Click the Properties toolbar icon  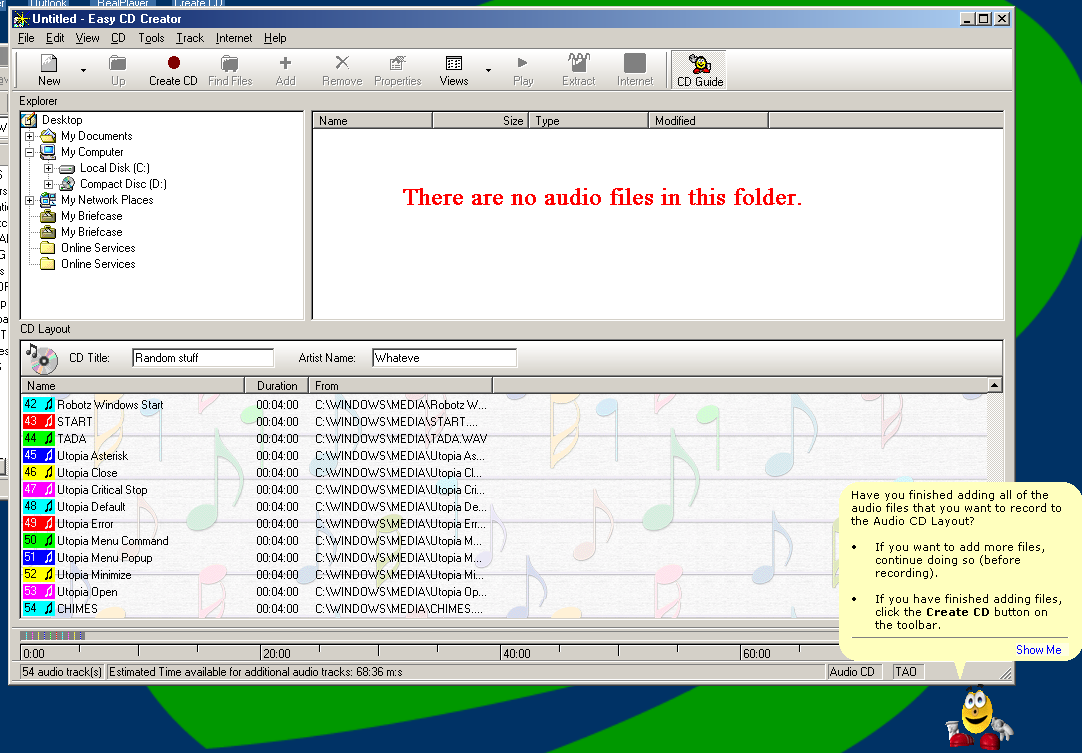[397, 69]
